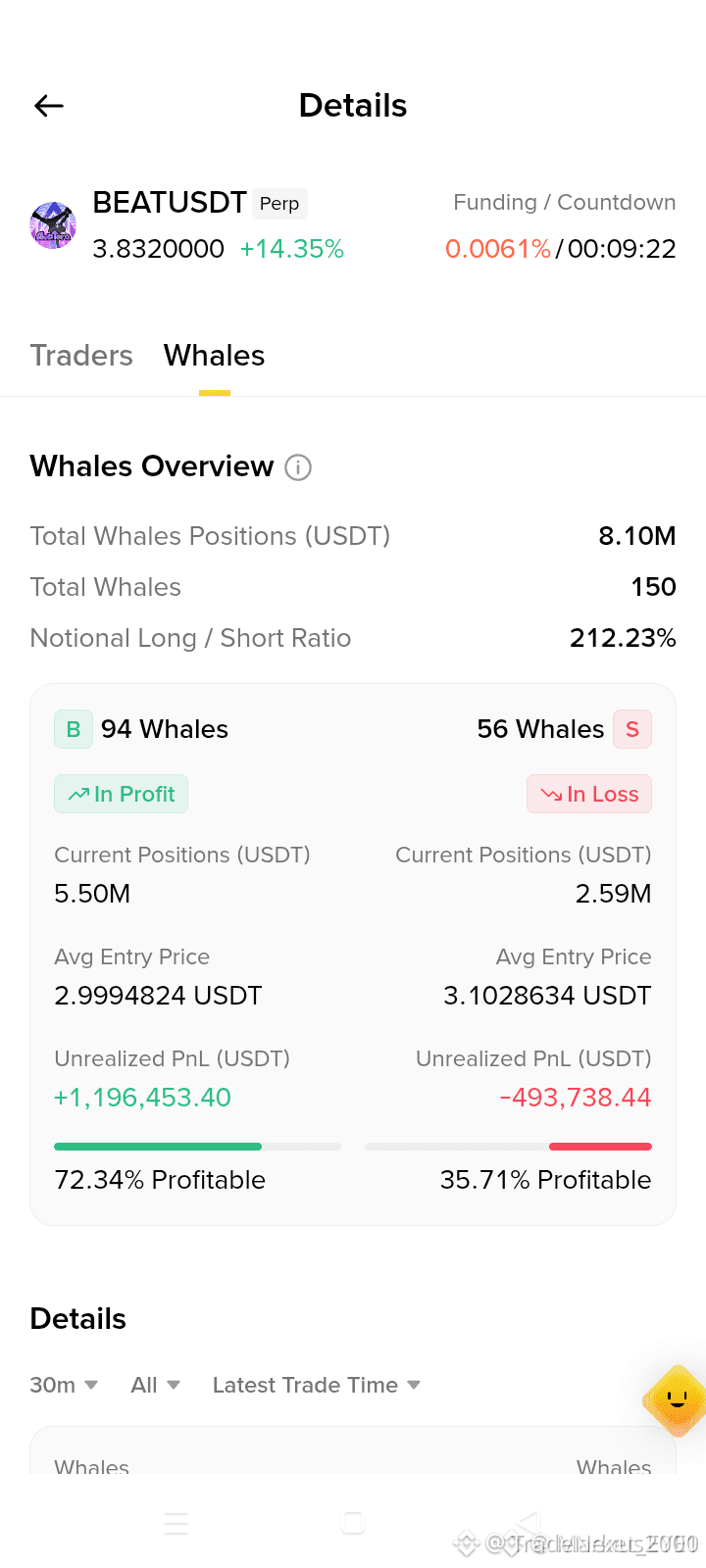
Task: Expand the Latest Trade Time sort dropdown
Action: 317,1385
